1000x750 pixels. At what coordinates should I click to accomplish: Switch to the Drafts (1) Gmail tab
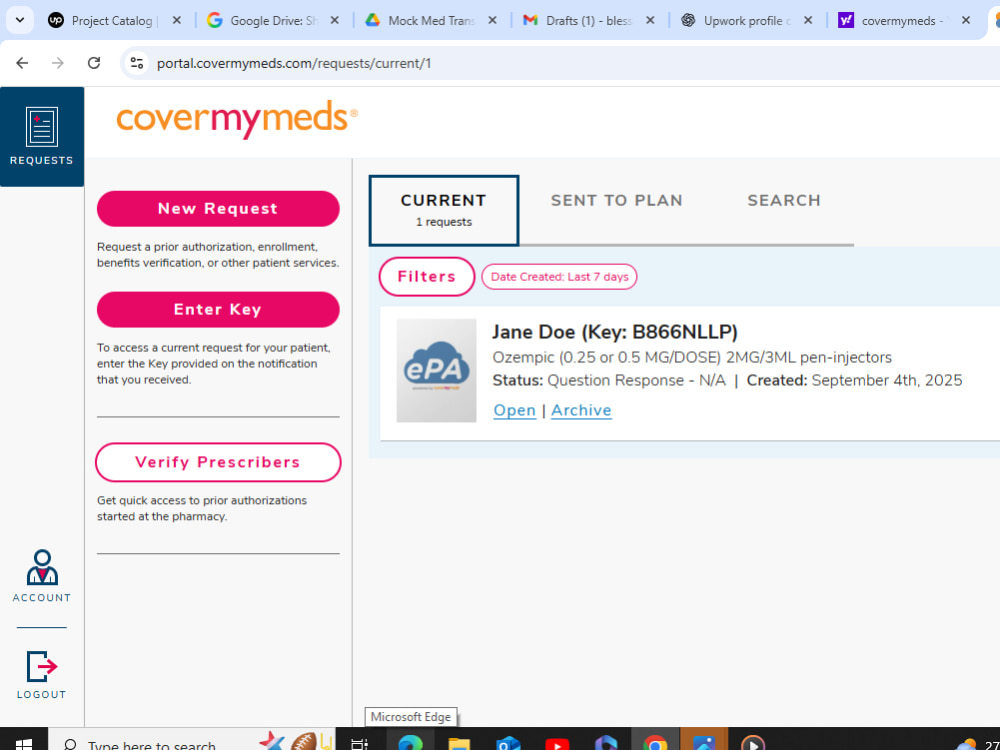coord(589,20)
